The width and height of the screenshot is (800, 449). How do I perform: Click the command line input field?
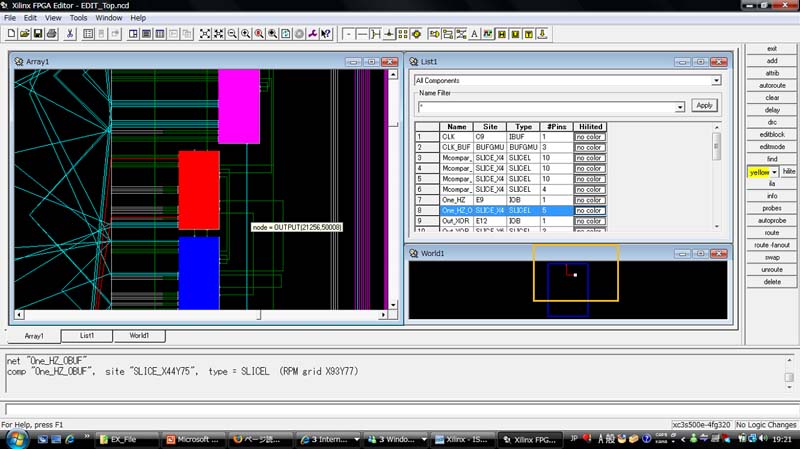(x=398, y=409)
